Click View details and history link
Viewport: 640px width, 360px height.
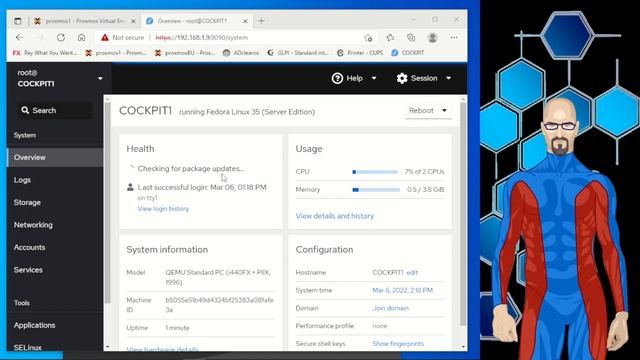pos(335,216)
